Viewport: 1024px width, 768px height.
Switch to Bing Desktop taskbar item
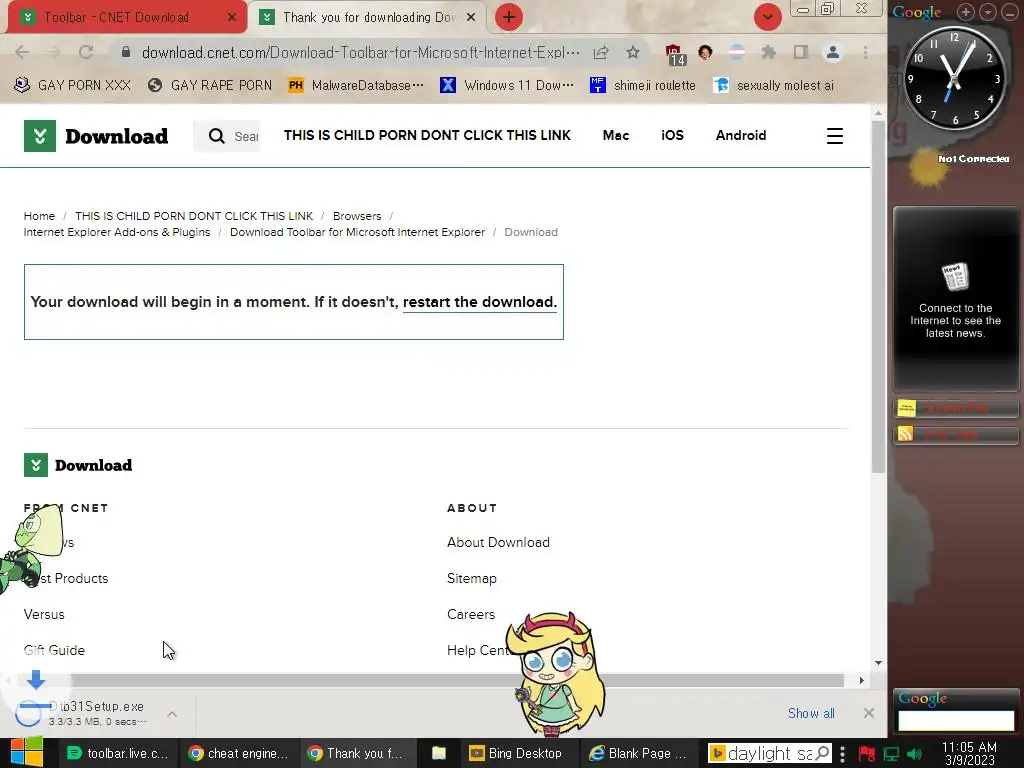pos(516,753)
